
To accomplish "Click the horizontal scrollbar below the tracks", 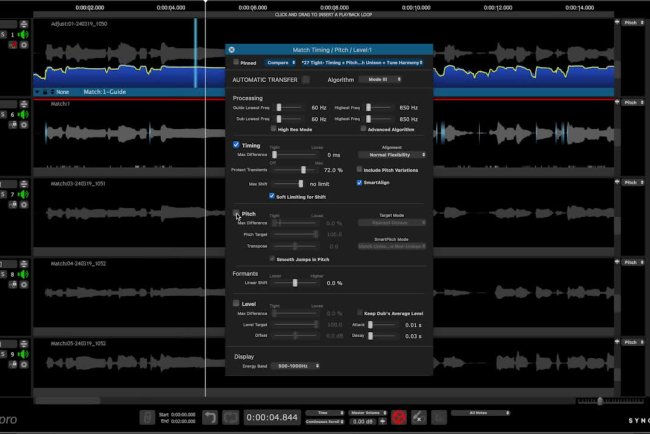I will click(68, 400).
